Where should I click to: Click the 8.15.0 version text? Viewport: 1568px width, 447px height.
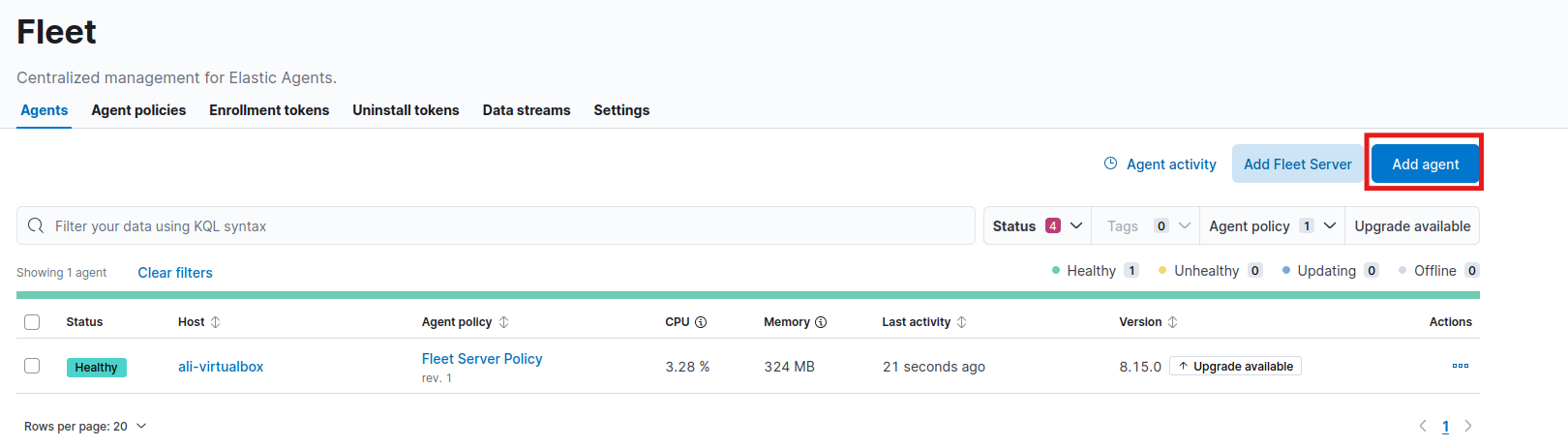click(1140, 367)
